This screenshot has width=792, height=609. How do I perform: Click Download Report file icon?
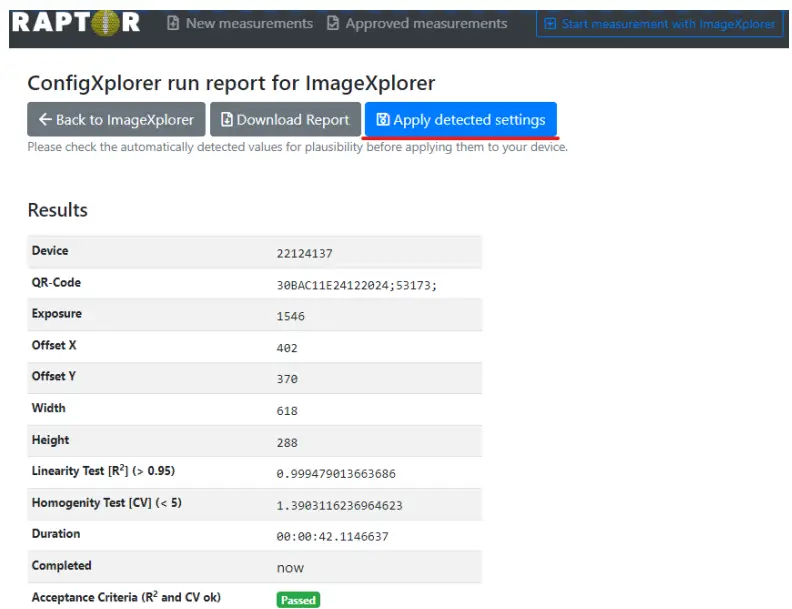pos(227,119)
